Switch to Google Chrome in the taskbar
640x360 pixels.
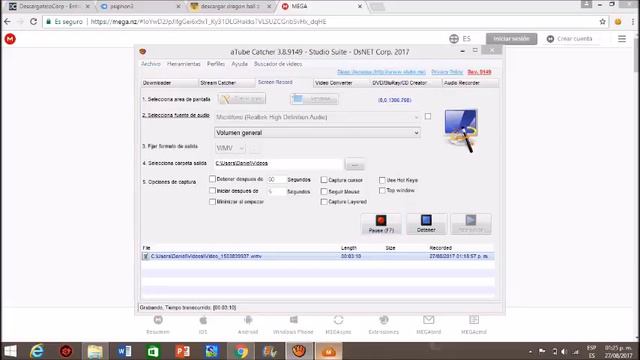pos(241,351)
